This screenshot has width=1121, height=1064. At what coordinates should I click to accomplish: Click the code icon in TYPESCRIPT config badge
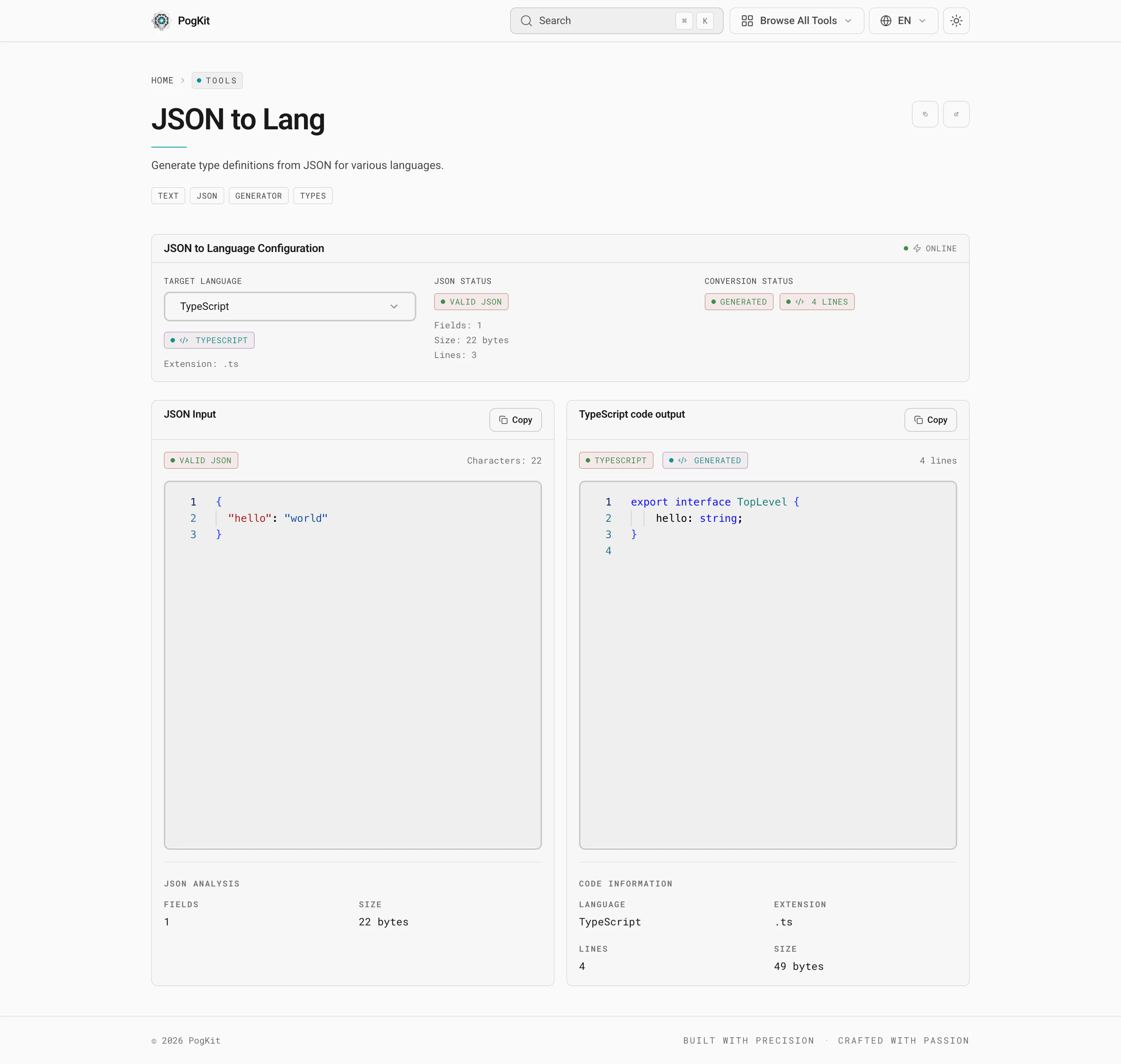(184, 340)
